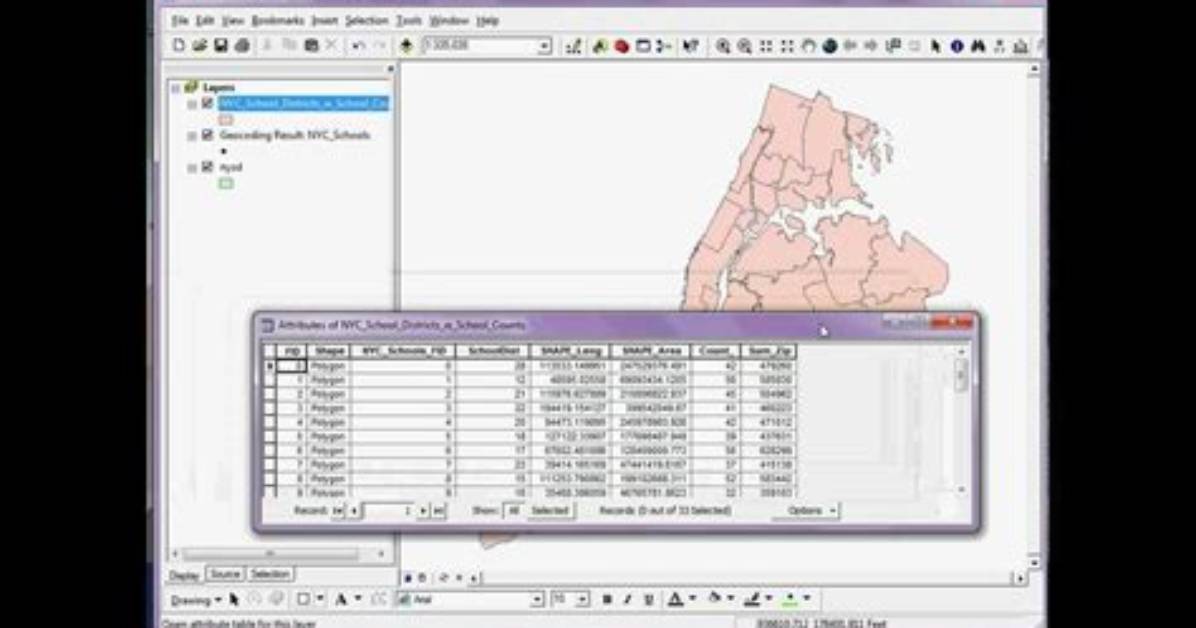Open the fill color picker
Image resolution: width=1196 pixels, height=628 pixels.
[x=731, y=600]
